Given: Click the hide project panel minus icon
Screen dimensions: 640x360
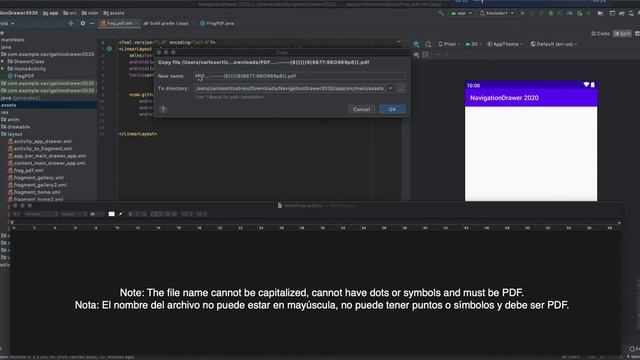Looking at the screenshot, I should [92, 23].
